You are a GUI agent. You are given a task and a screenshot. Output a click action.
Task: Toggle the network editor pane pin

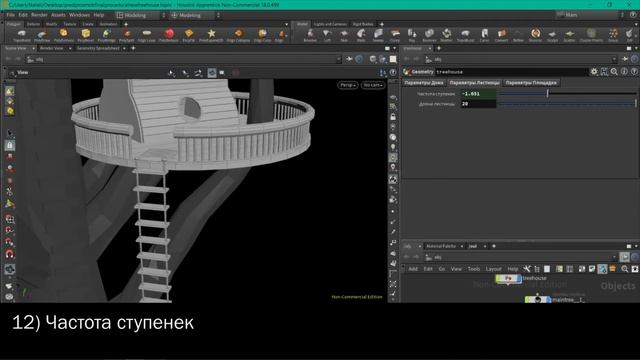coord(624,257)
